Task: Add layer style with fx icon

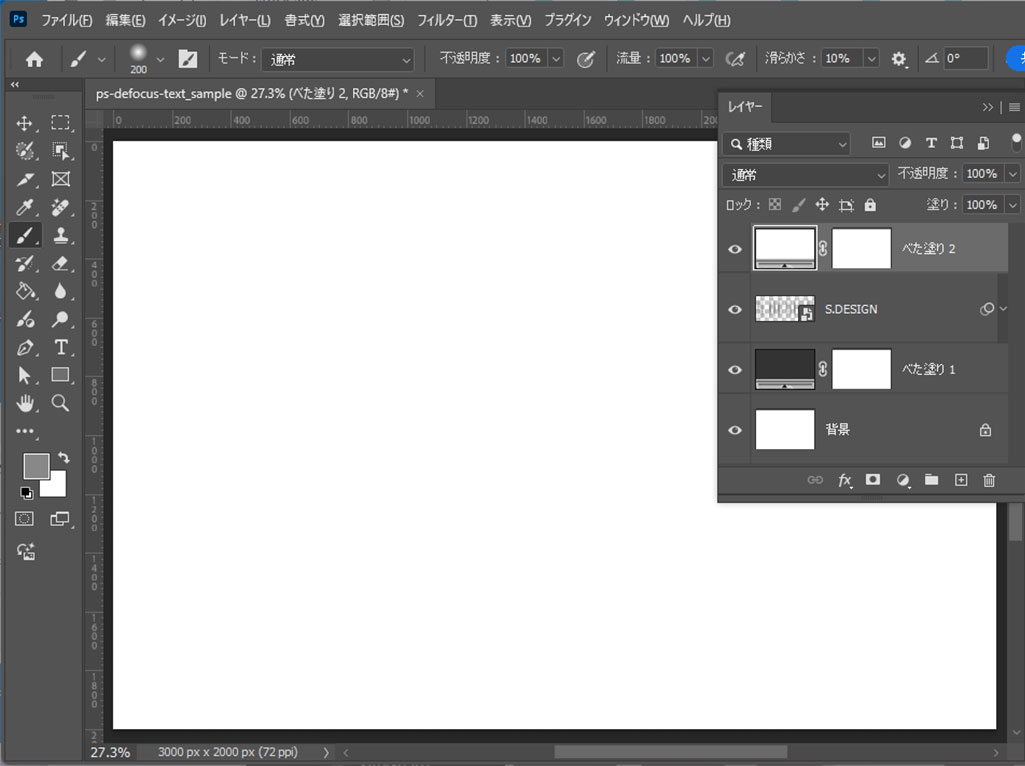Action: [845, 480]
